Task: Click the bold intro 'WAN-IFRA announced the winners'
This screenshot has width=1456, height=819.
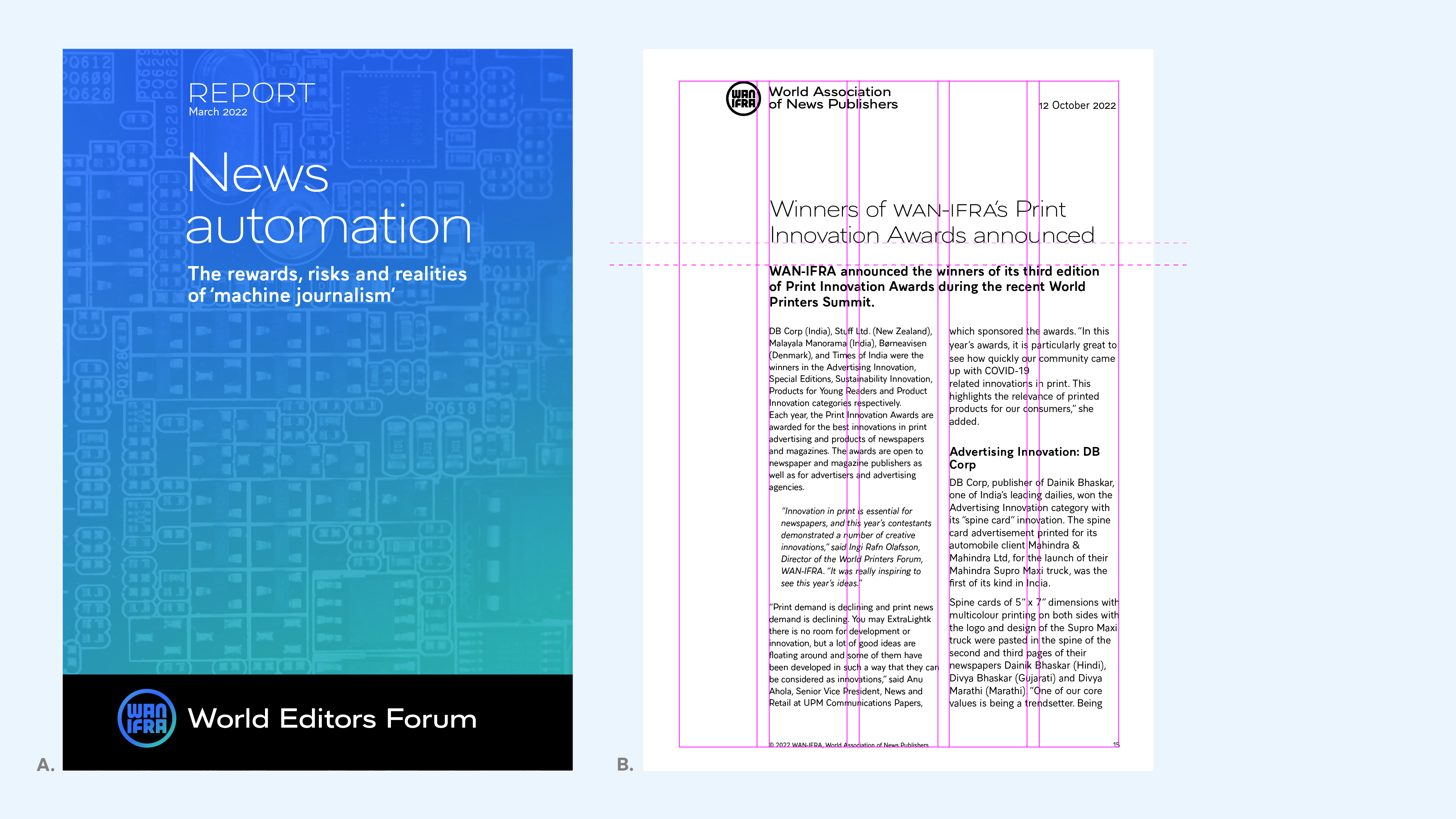Action: (x=934, y=286)
